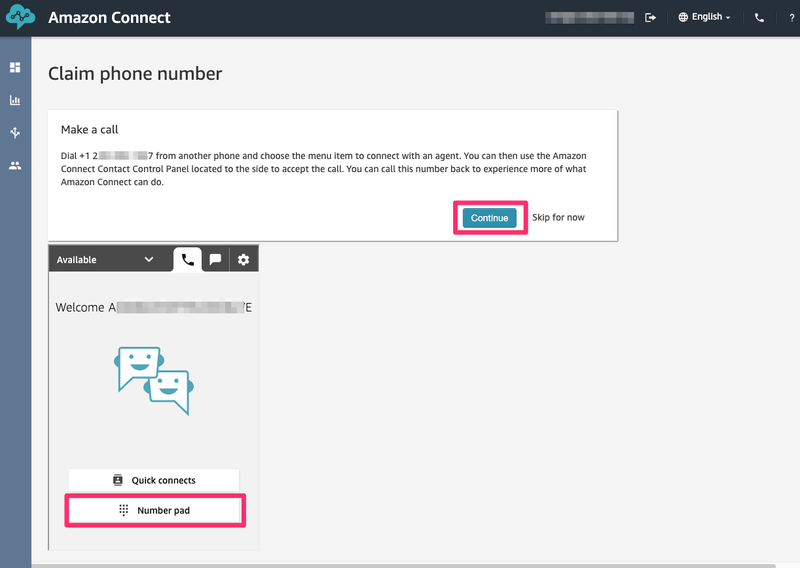Click the help question mark icon
The height and width of the screenshot is (568, 800).
point(791,18)
